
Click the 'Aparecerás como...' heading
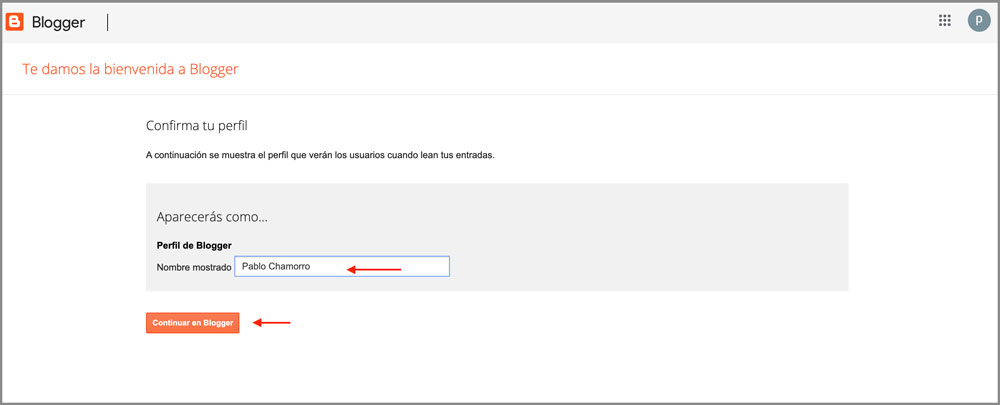pyautogui.click(x=212, y=217)
